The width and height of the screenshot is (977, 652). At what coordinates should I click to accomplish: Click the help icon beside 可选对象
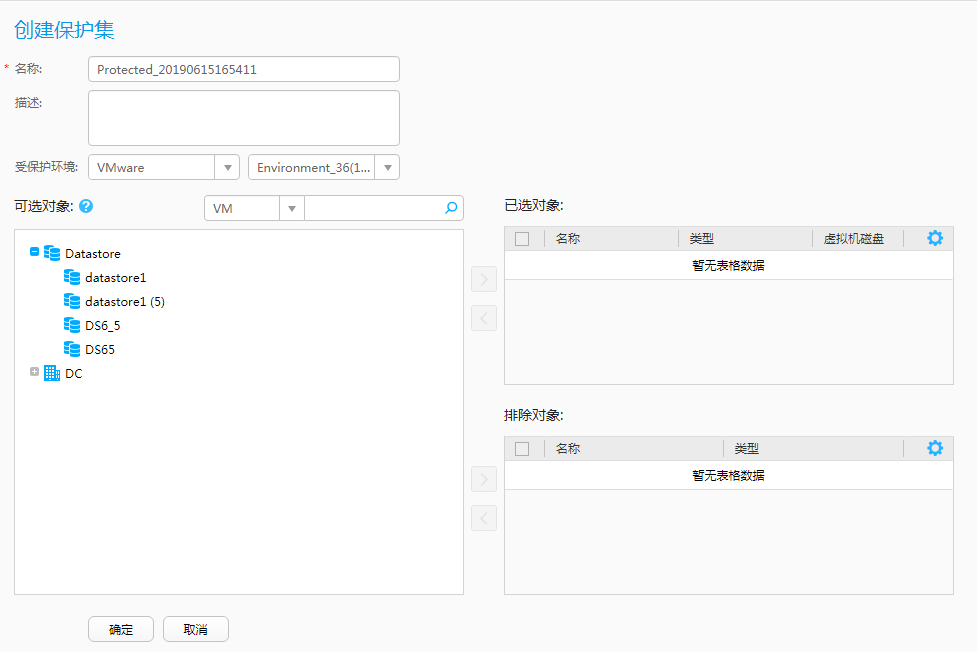(x=86, y=206)
